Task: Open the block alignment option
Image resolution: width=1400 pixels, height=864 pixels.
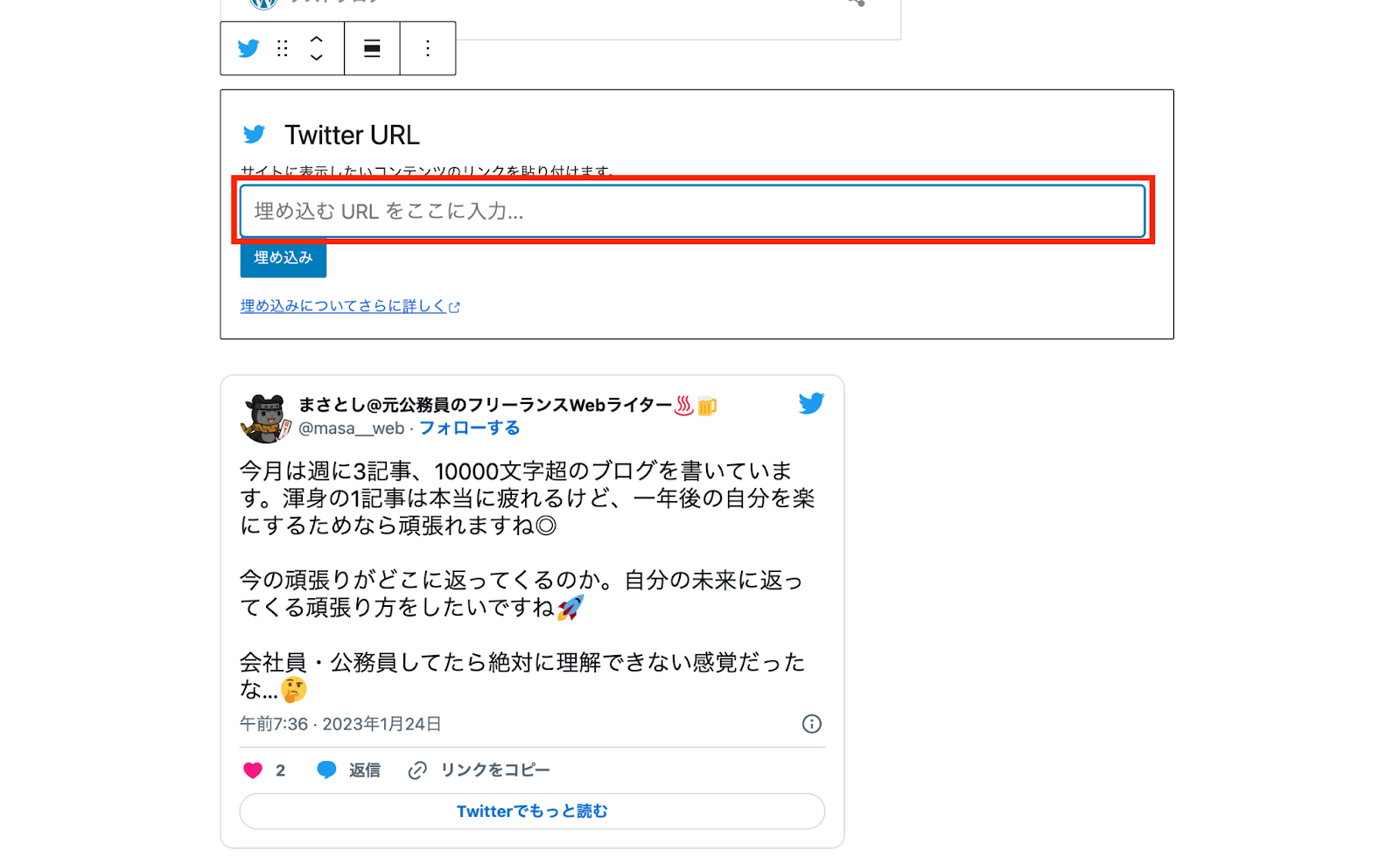Action: 372,48
